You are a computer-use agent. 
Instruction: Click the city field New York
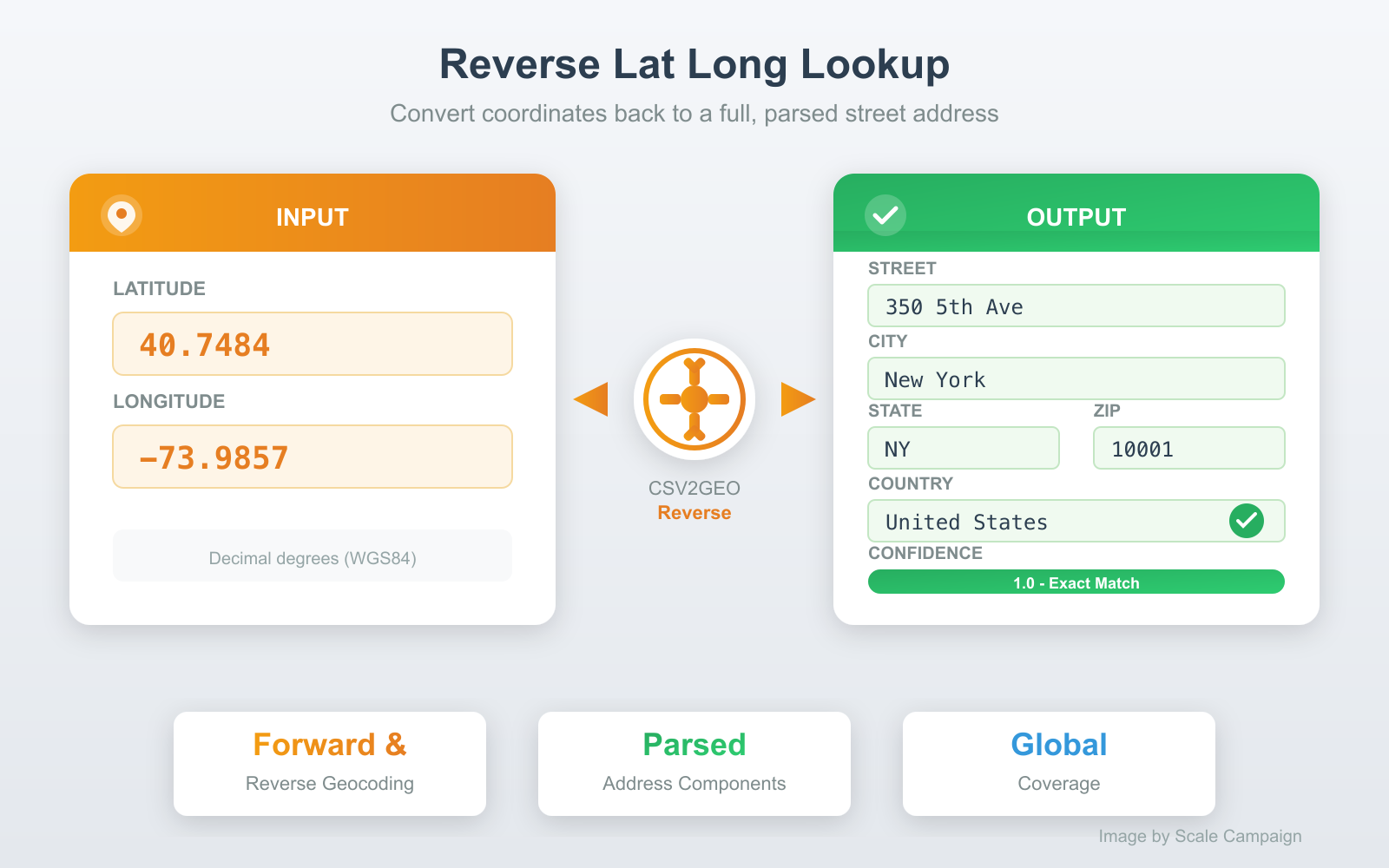point(1076,378)
